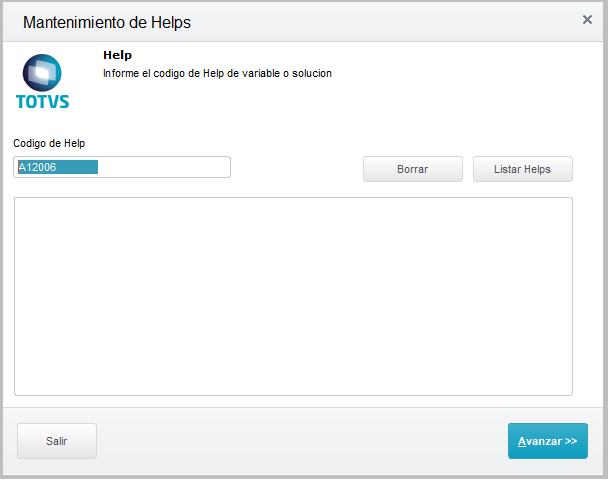Exit using the Salir button
The height and width of the screenshot is (482, 608).
[x=57, y=441]
